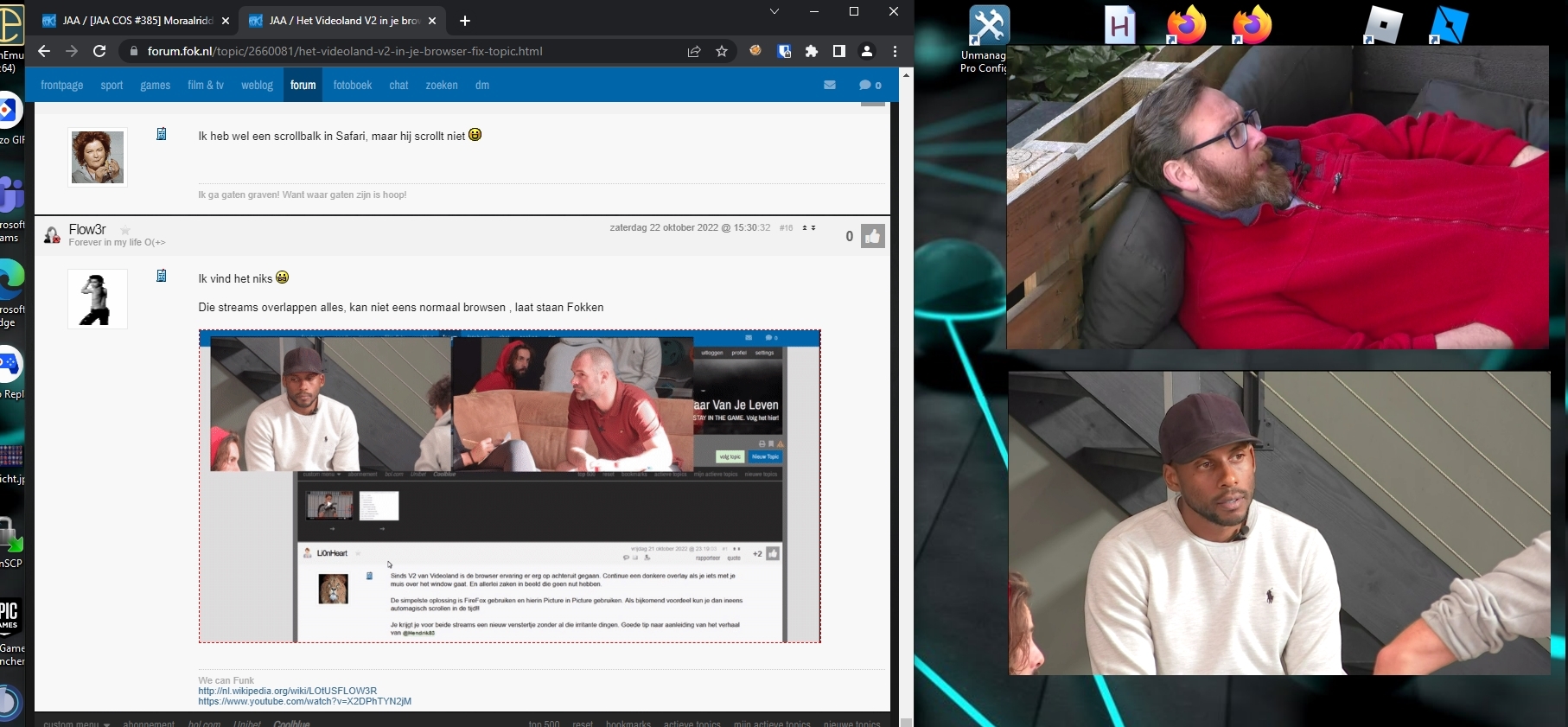Open the forum mail envelope icon
The width and height of the screenshot is (1568, 727).
coord(830,85)
